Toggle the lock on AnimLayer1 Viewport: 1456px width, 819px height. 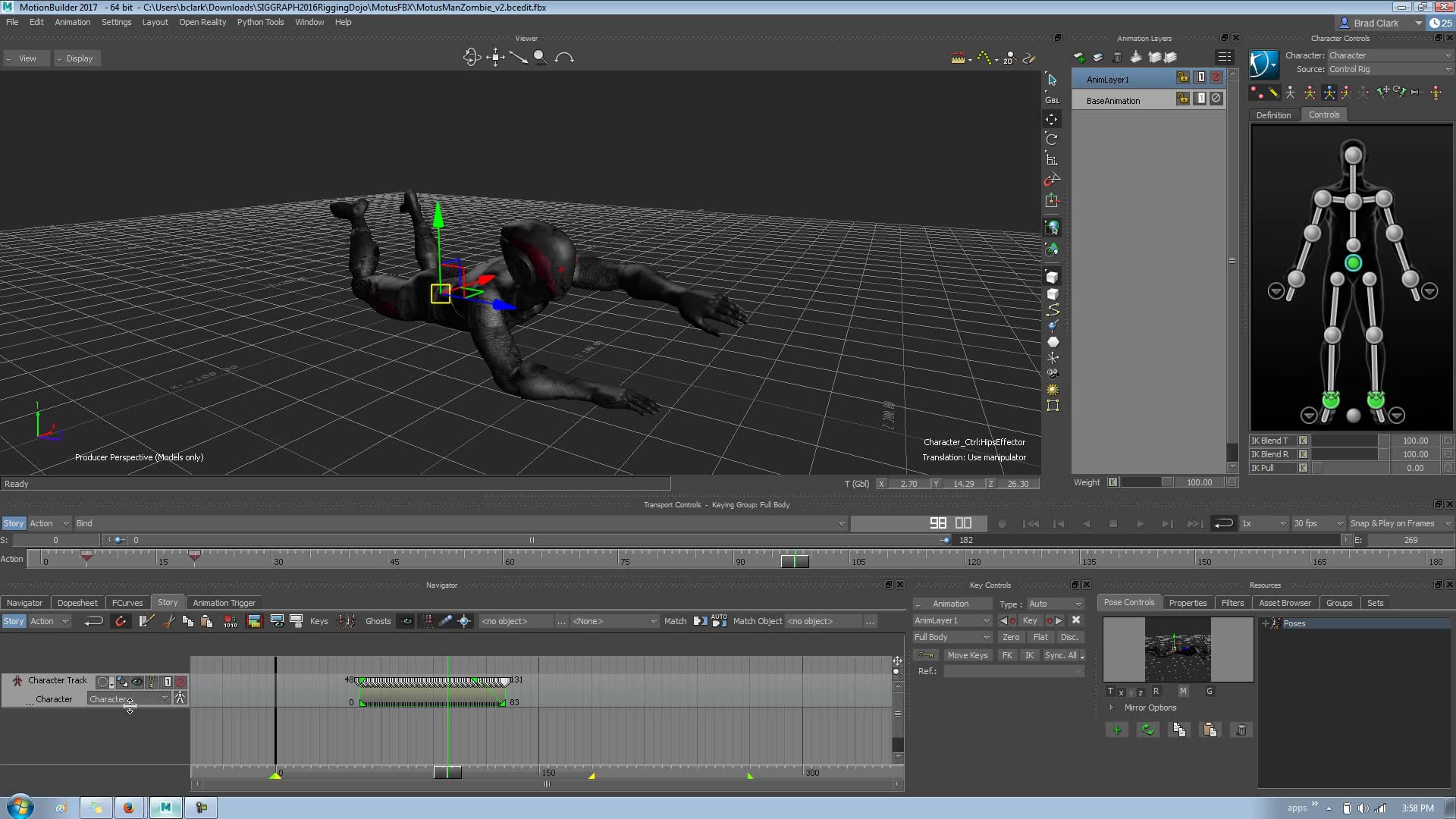[1183, 78]
